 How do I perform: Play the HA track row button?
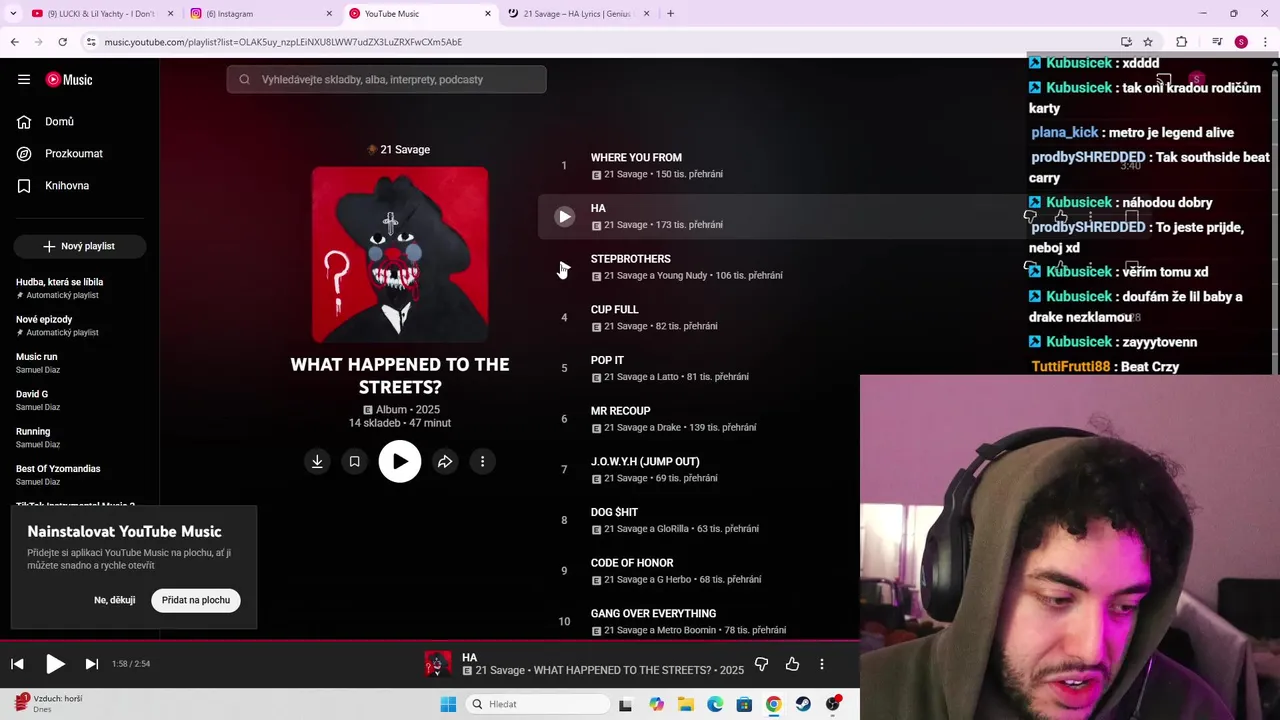(565, 217)
